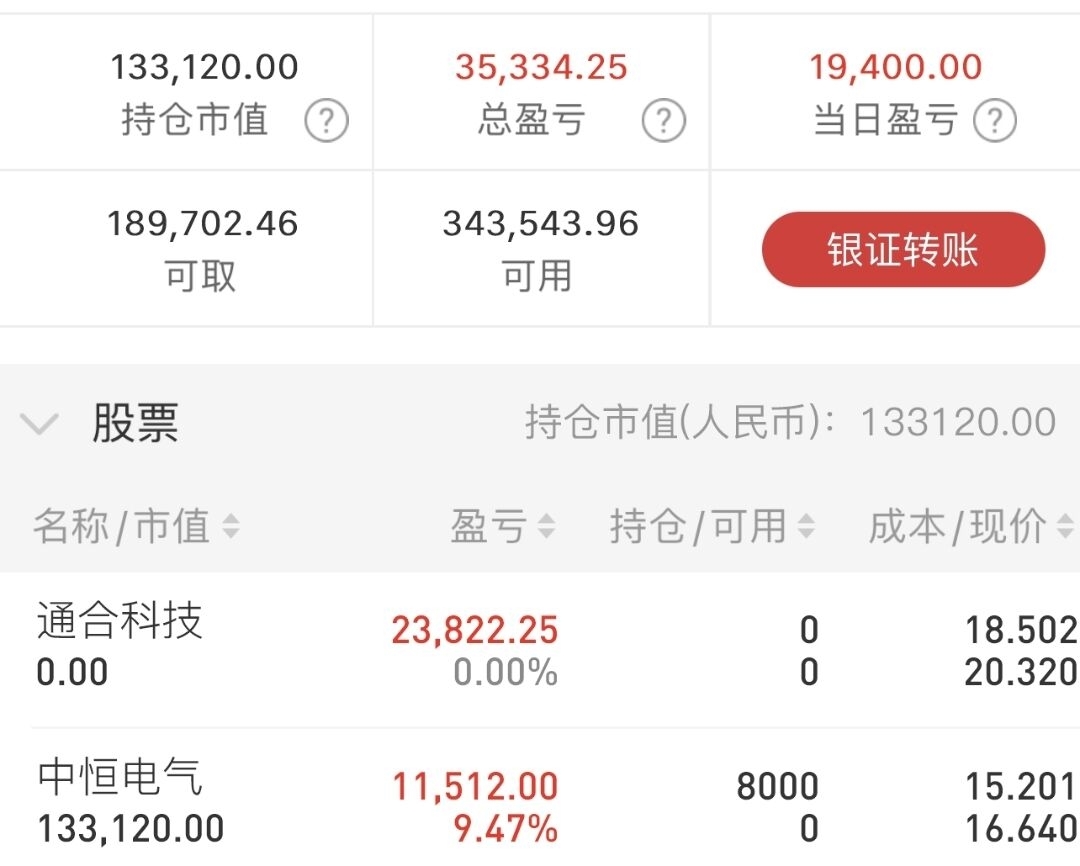Sort by 持仓/可用 column arrows

pos(806,526)
